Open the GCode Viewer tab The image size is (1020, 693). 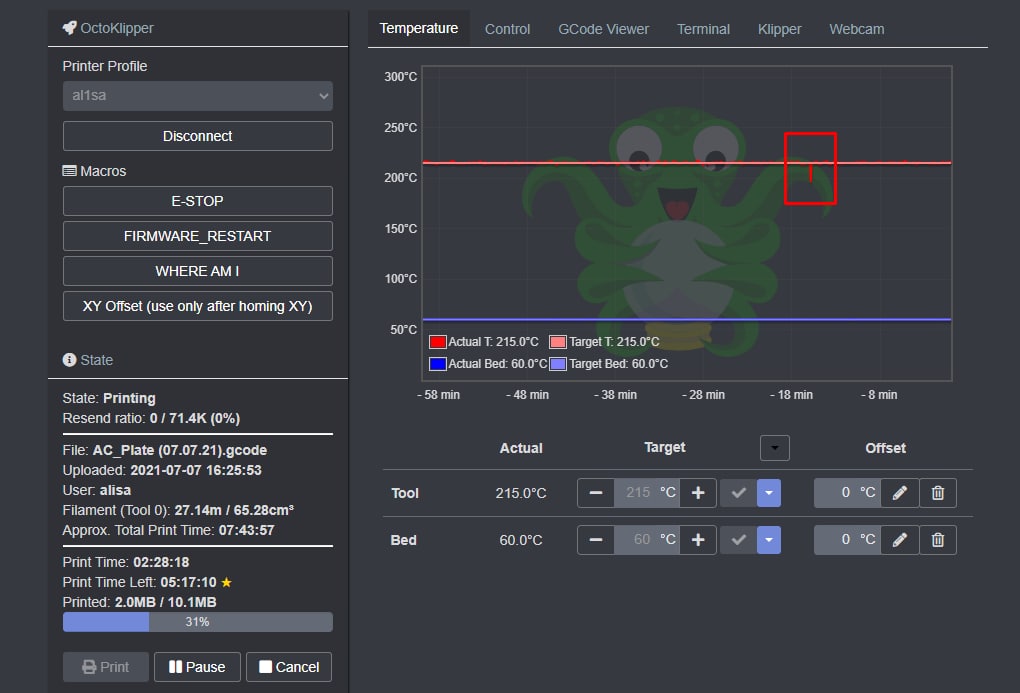click(604, 29)
